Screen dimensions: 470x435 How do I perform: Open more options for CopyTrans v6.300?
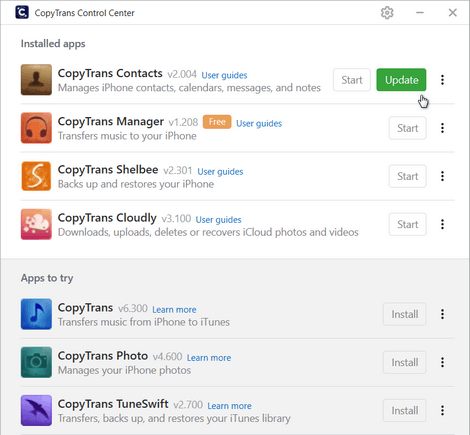[442, 314]
